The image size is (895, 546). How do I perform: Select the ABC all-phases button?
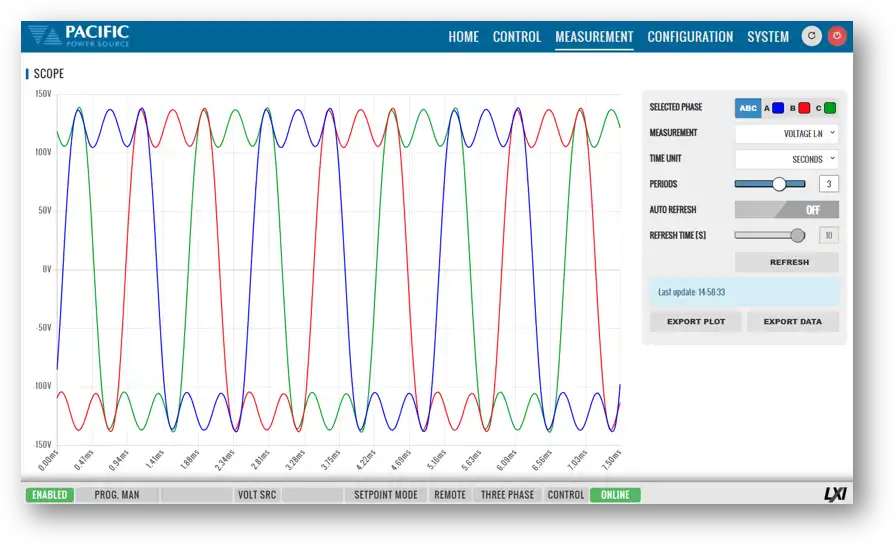tap(748, 108)
